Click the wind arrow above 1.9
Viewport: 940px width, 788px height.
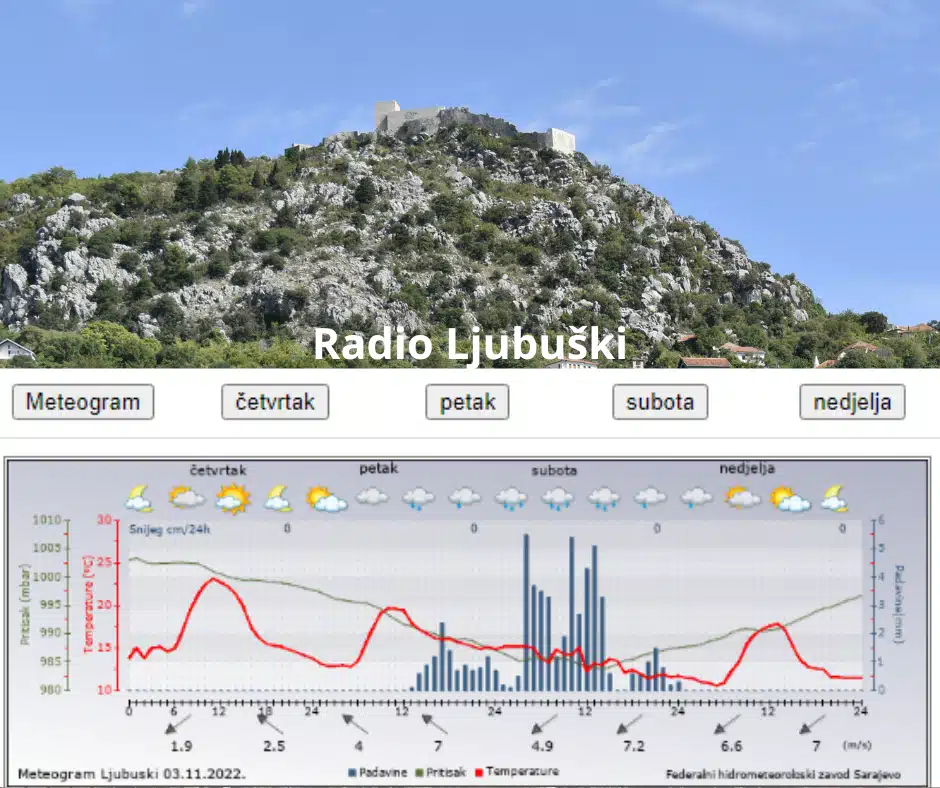(x=178, y=724)
